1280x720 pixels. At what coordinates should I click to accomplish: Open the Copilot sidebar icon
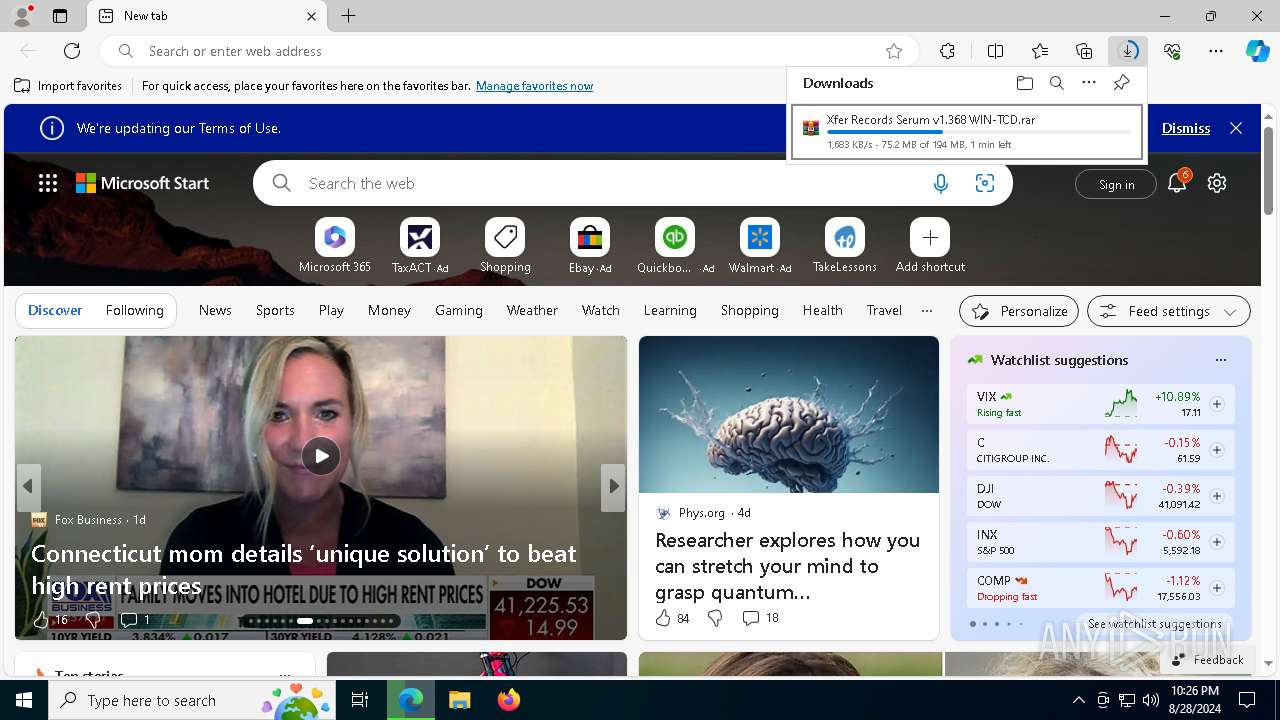click(x=1257, y=51)
